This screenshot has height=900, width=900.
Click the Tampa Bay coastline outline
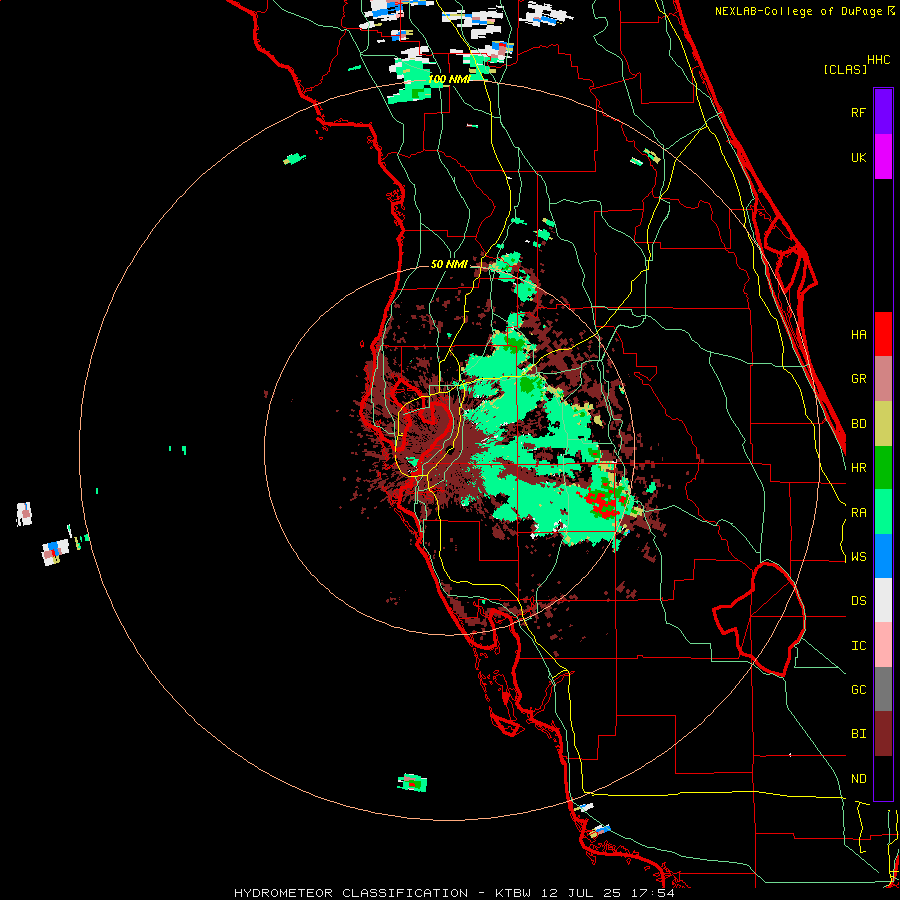point(426,428)
